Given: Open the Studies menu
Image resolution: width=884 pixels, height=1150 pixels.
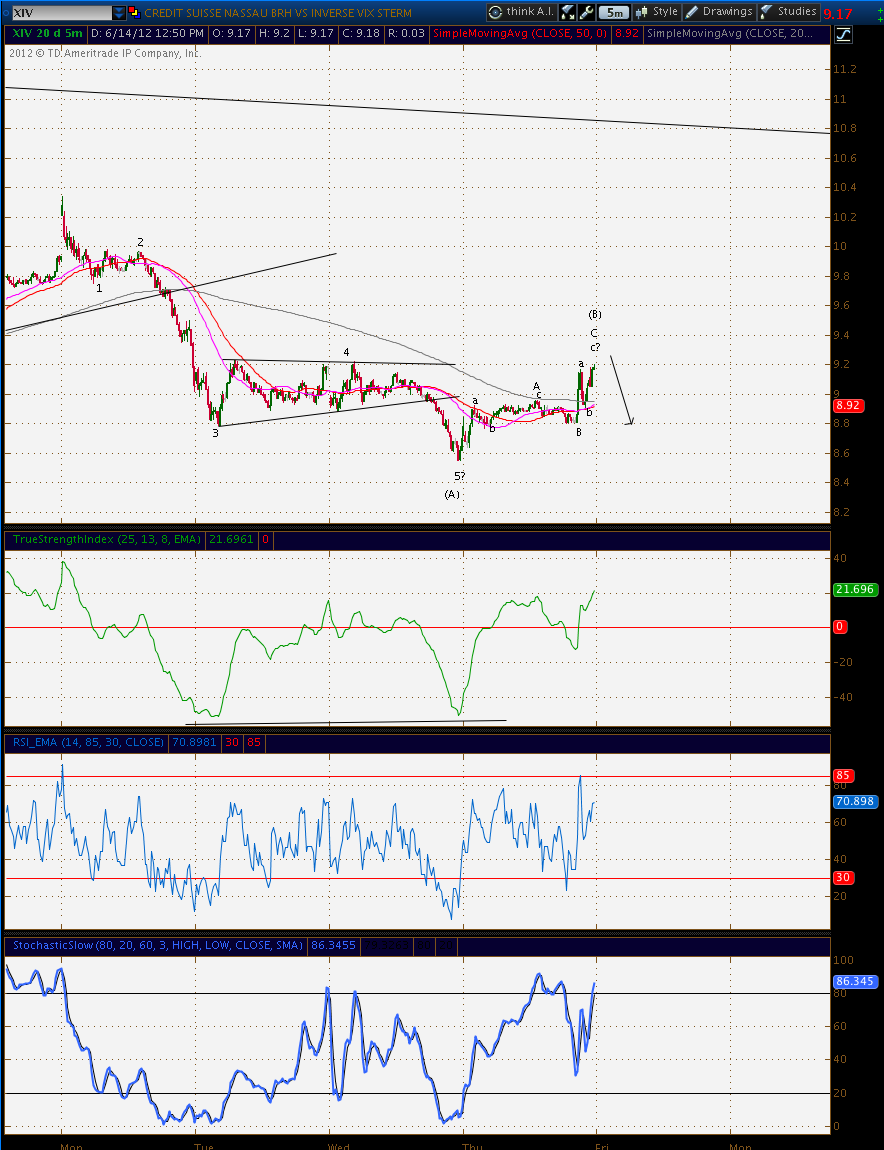Looking at the screenshot, I should (789, 12).
